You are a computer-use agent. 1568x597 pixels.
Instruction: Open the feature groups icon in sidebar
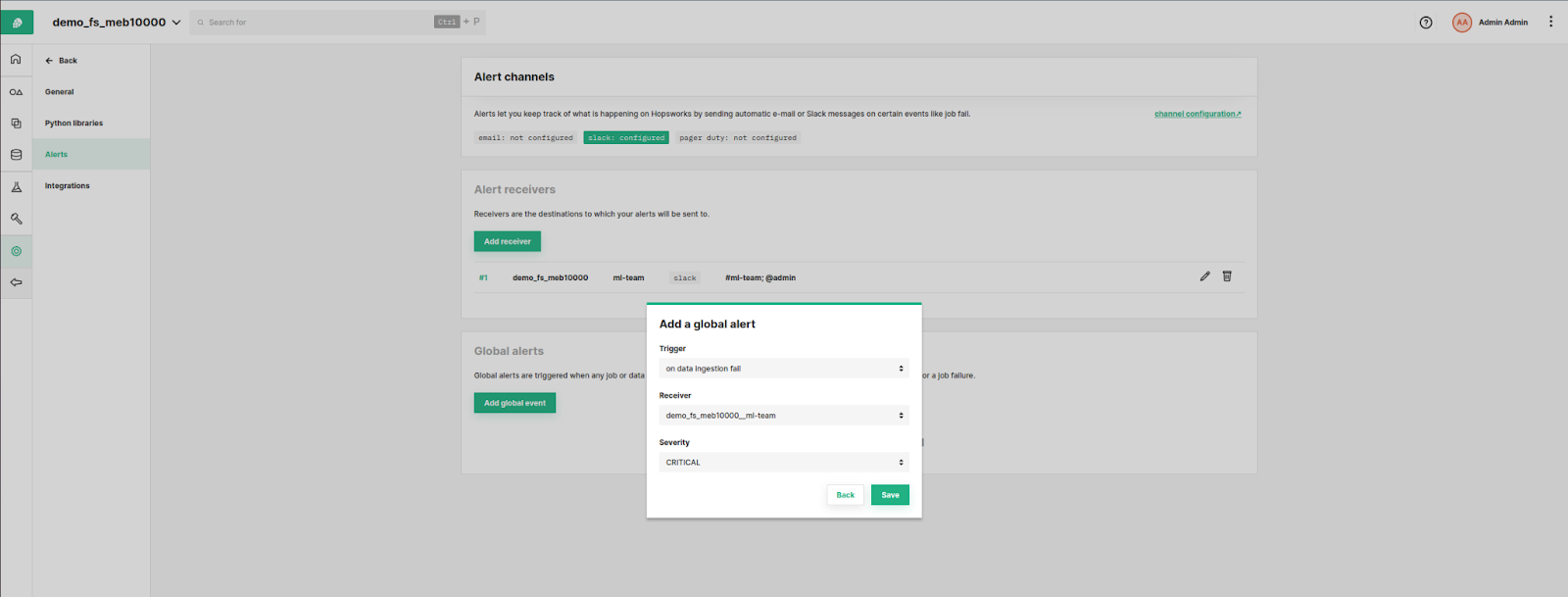click(x=16, y=92)
